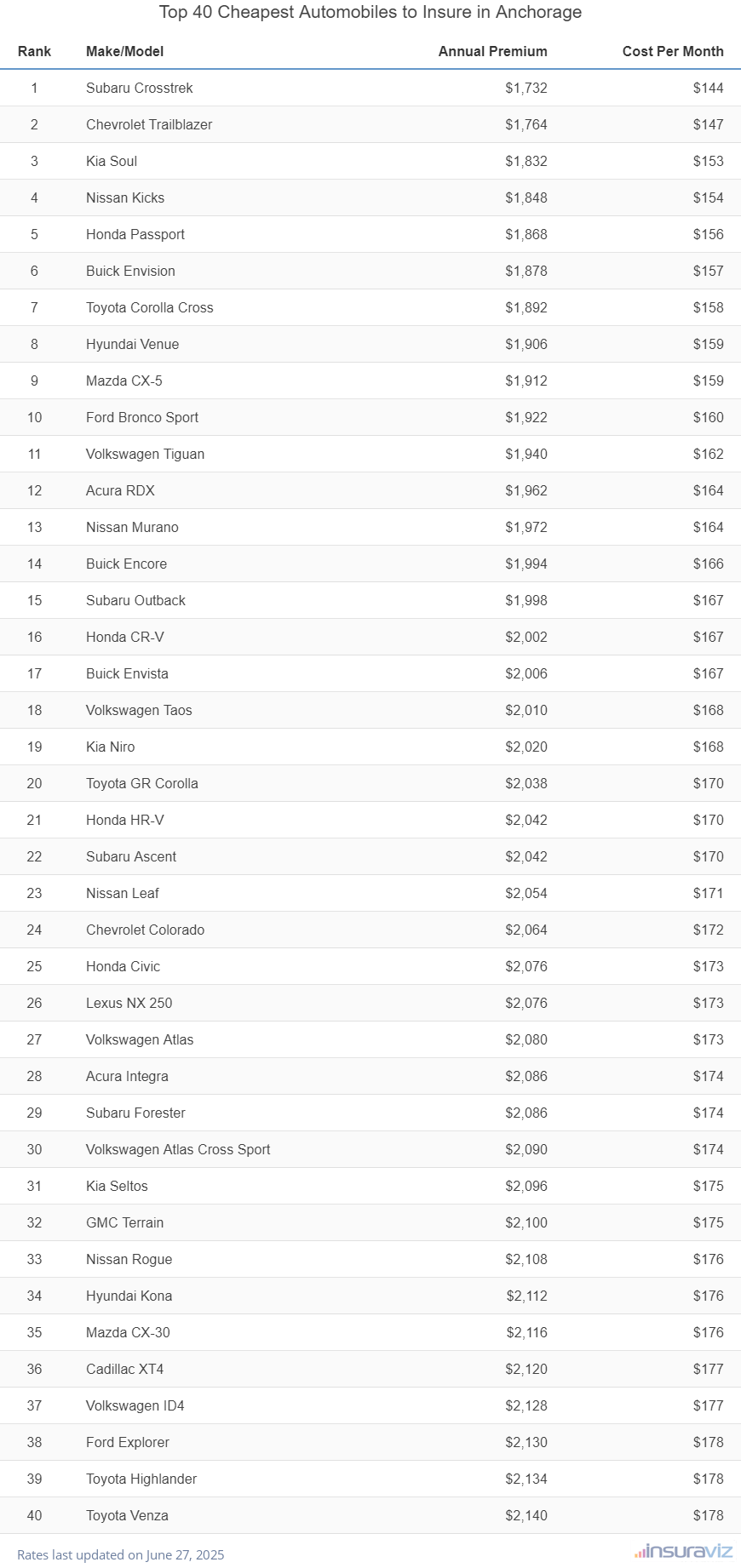741x1568 pixels.
Task: Sort by the Cost Per Month header
Action: (x=672, y=51)
